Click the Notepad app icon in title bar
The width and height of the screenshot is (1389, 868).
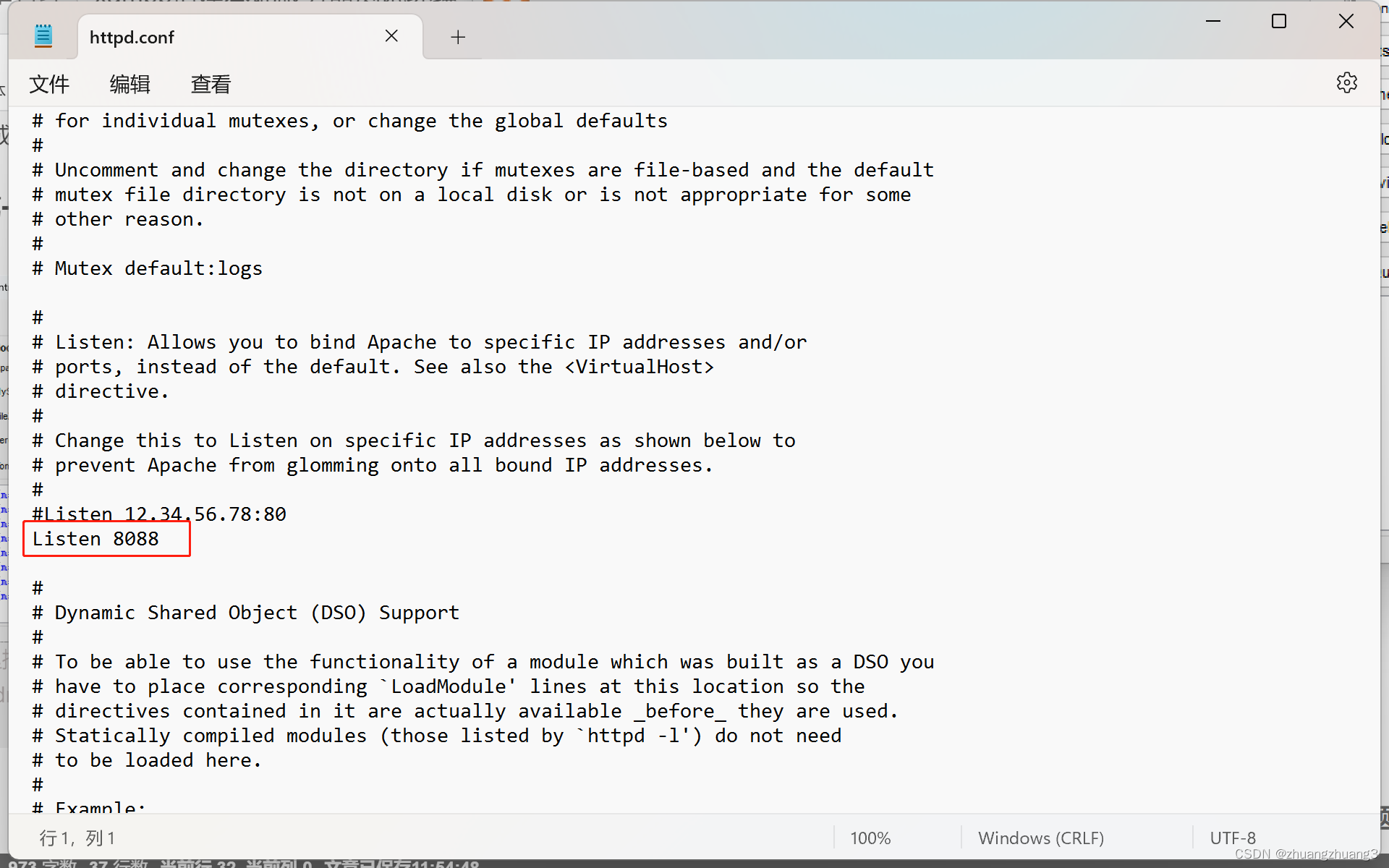click(x=43, y=36)
